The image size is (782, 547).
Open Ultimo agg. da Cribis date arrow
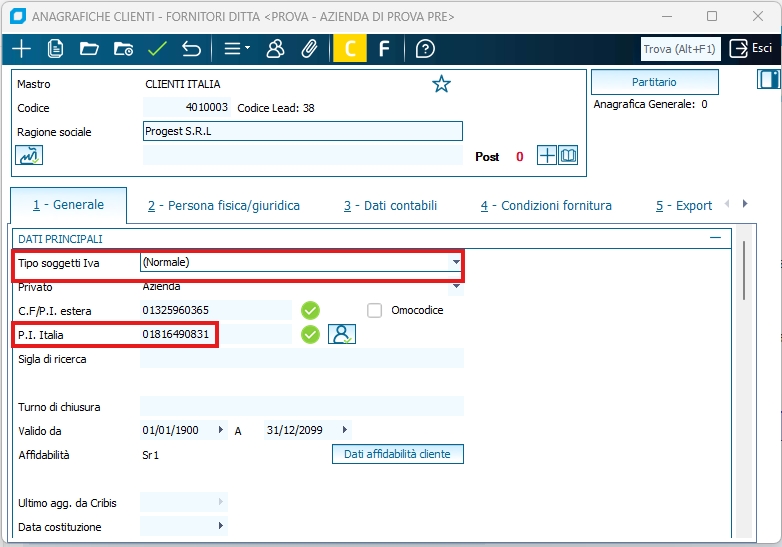[x=221, y=502]
